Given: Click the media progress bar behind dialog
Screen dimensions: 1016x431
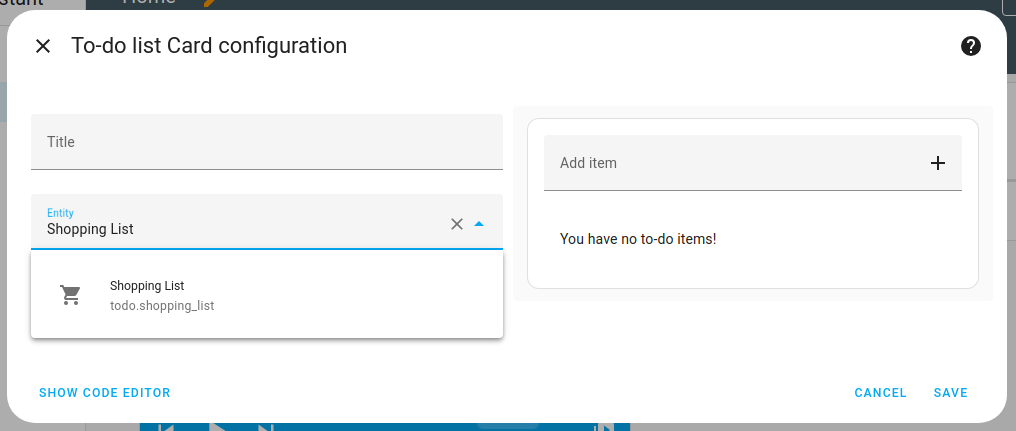Looking at the screenshot, I should [510, 427].
